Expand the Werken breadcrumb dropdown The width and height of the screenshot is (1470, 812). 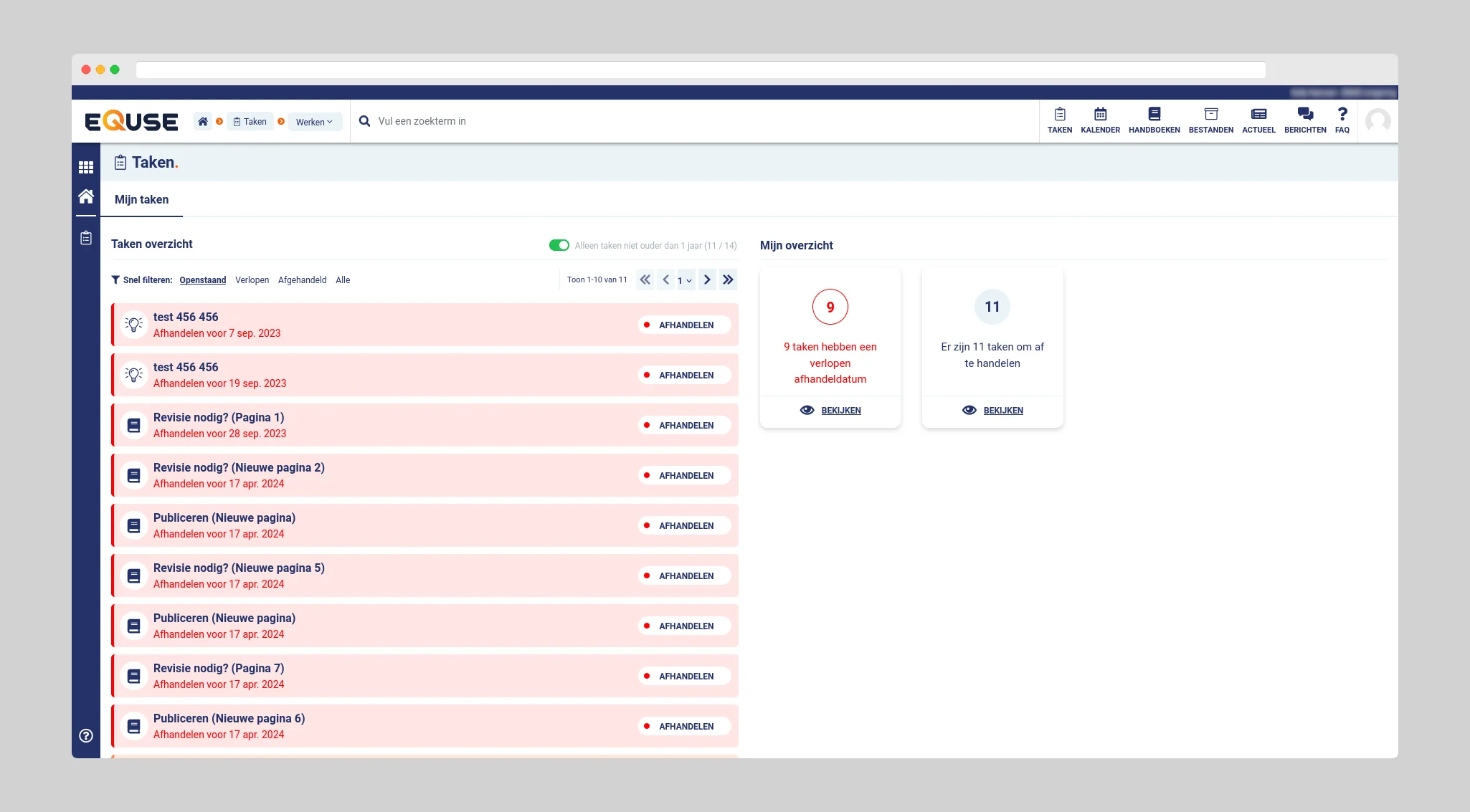(314, 122)
